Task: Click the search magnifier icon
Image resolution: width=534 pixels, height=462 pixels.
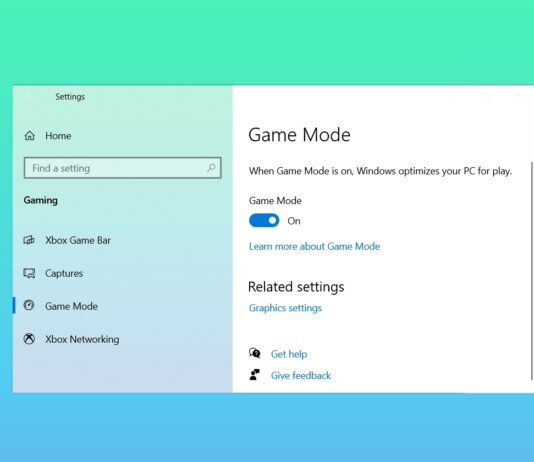Action: (211, 168)
